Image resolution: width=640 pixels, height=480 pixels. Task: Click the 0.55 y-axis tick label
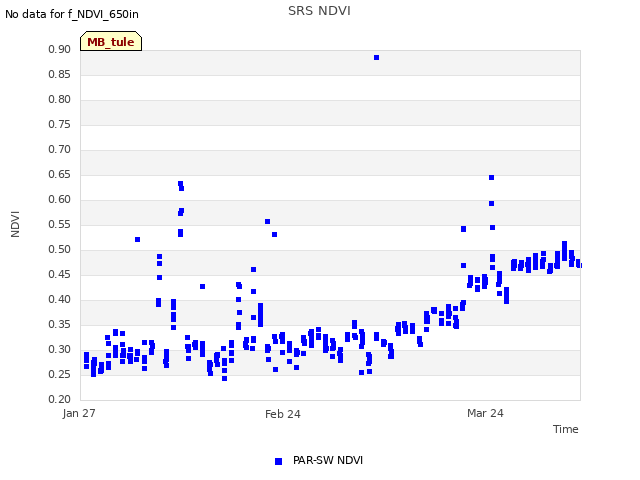coord(60,224)
